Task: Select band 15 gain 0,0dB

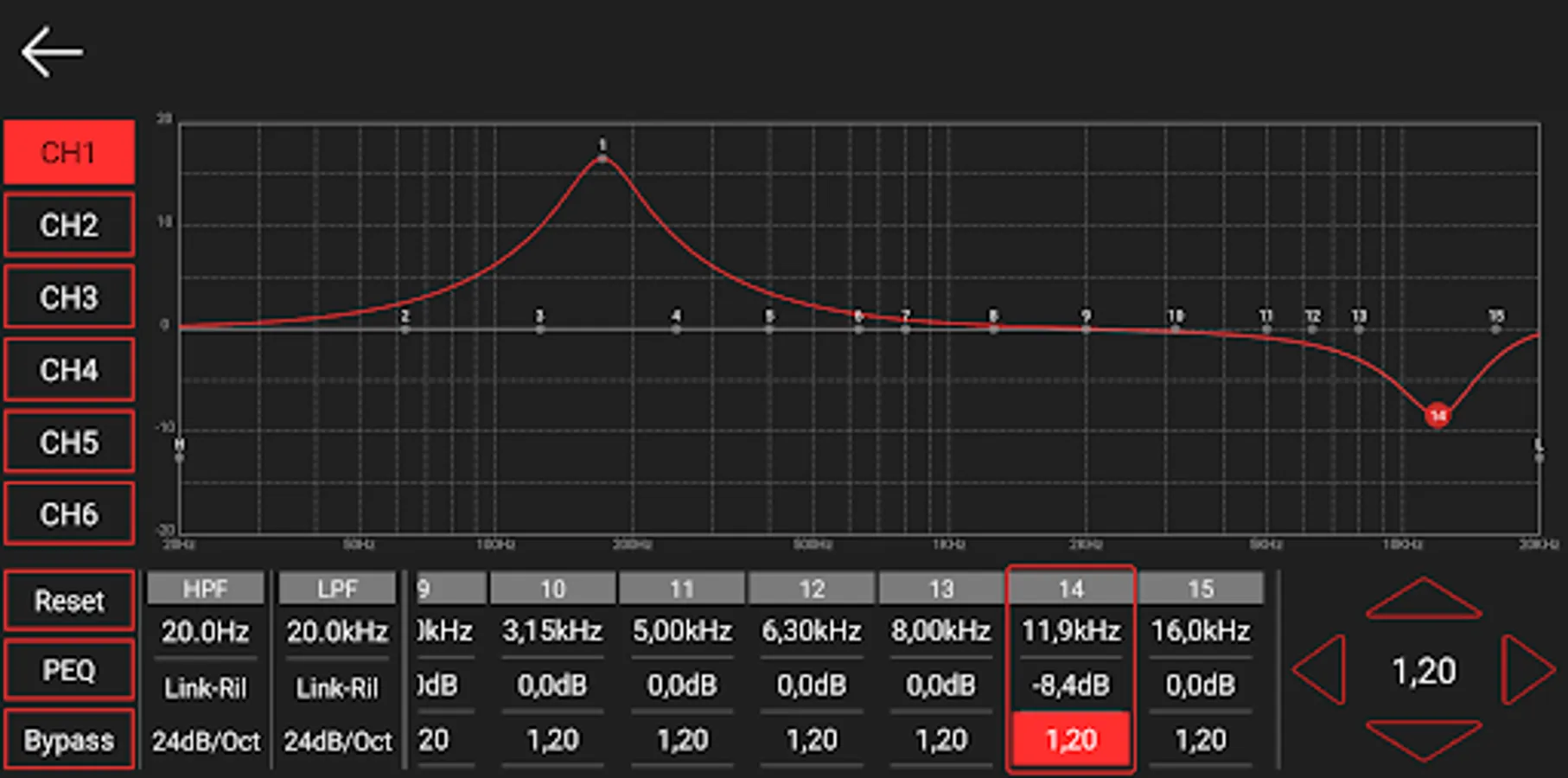Action: coord(1201,686)
